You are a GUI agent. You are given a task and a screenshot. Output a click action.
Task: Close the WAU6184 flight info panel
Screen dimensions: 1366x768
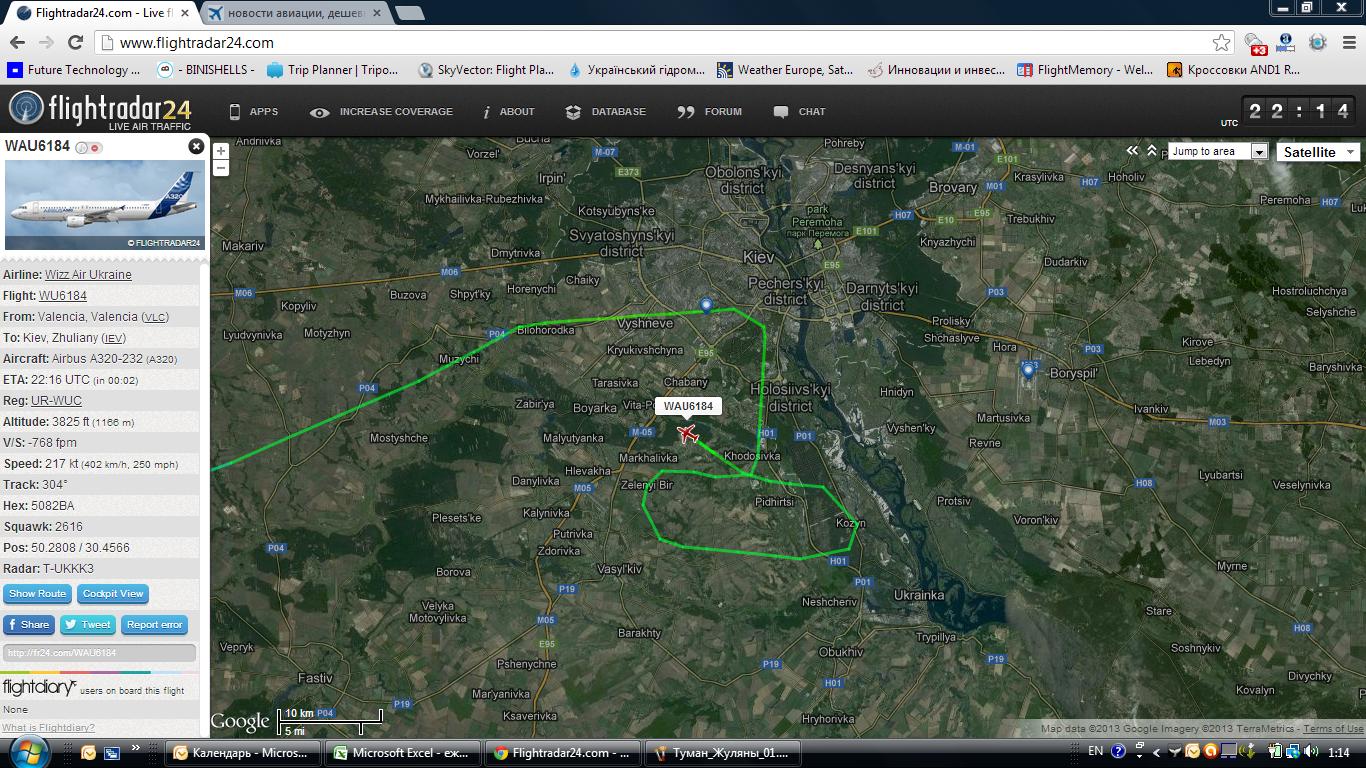pos(196,147)
